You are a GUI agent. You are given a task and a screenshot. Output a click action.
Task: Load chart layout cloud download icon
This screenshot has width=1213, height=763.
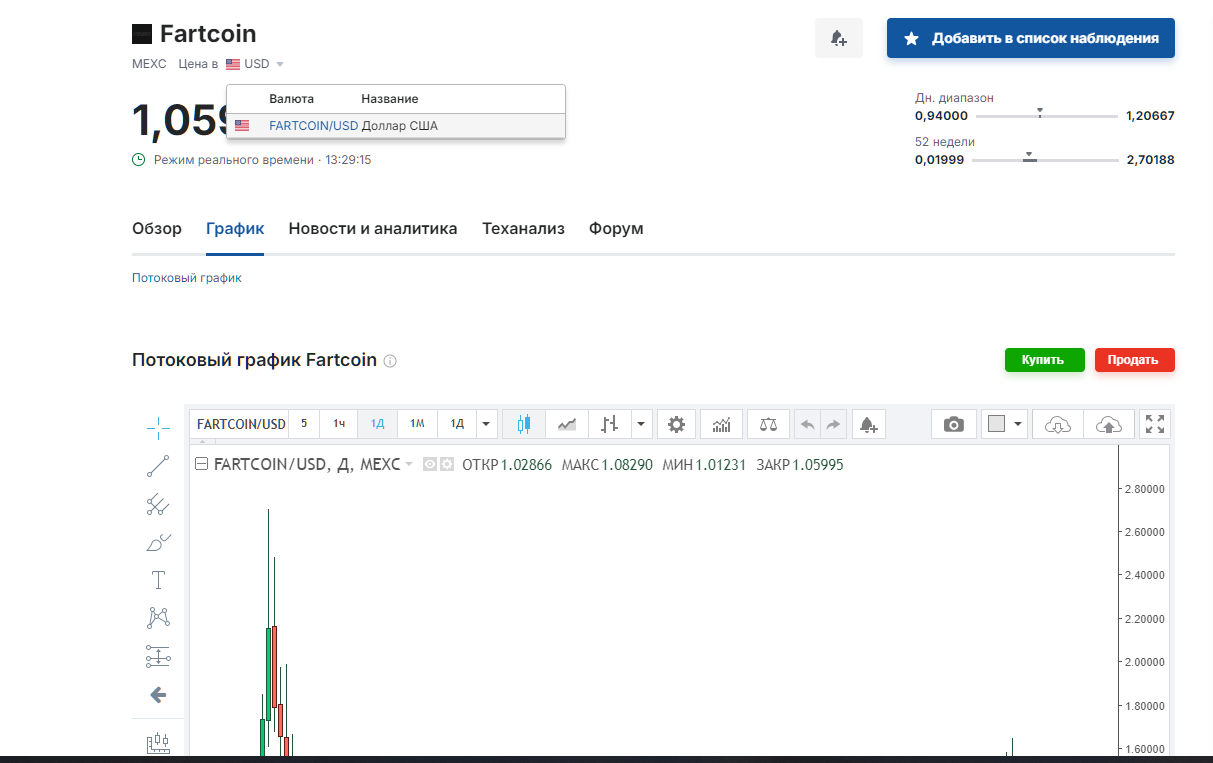point(1058,424)
